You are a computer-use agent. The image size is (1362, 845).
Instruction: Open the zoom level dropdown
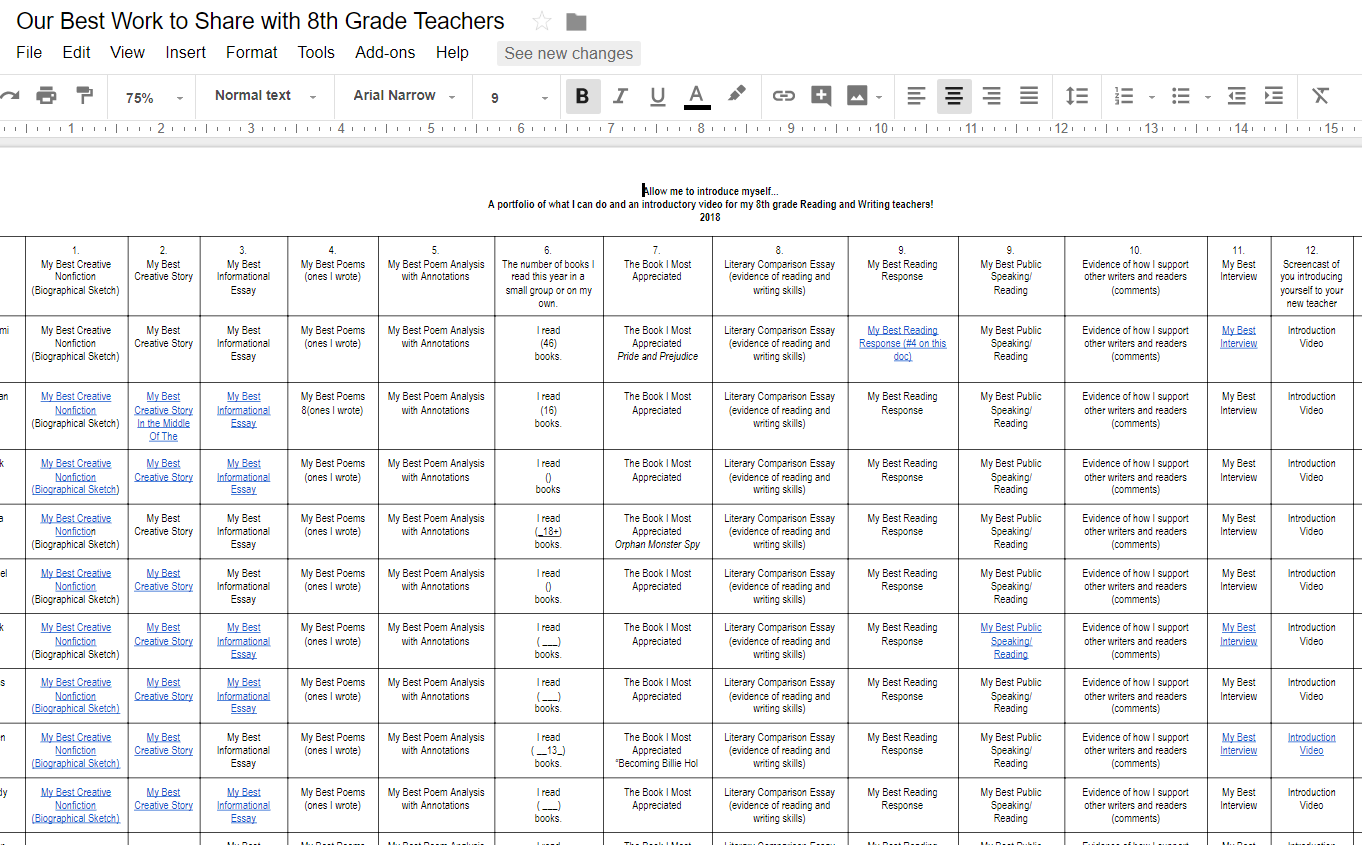[148, 96]
